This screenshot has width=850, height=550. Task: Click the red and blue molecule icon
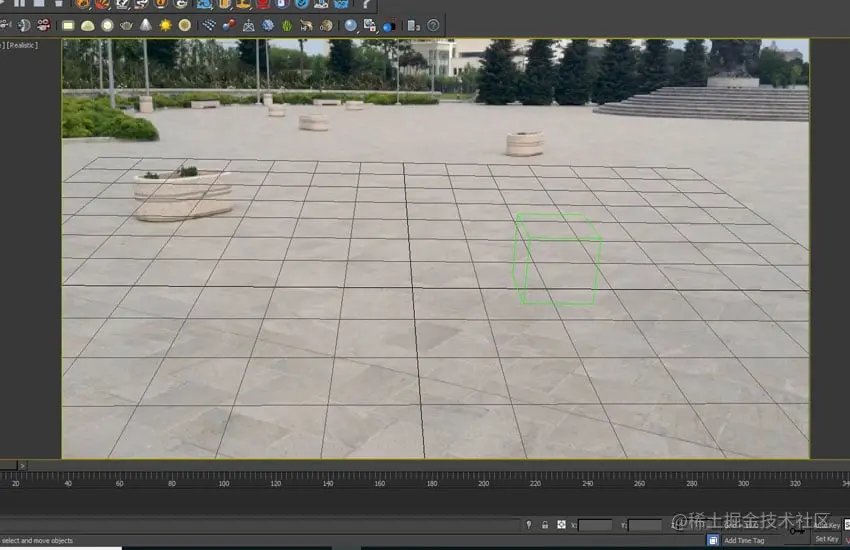(x=229, y=25)
